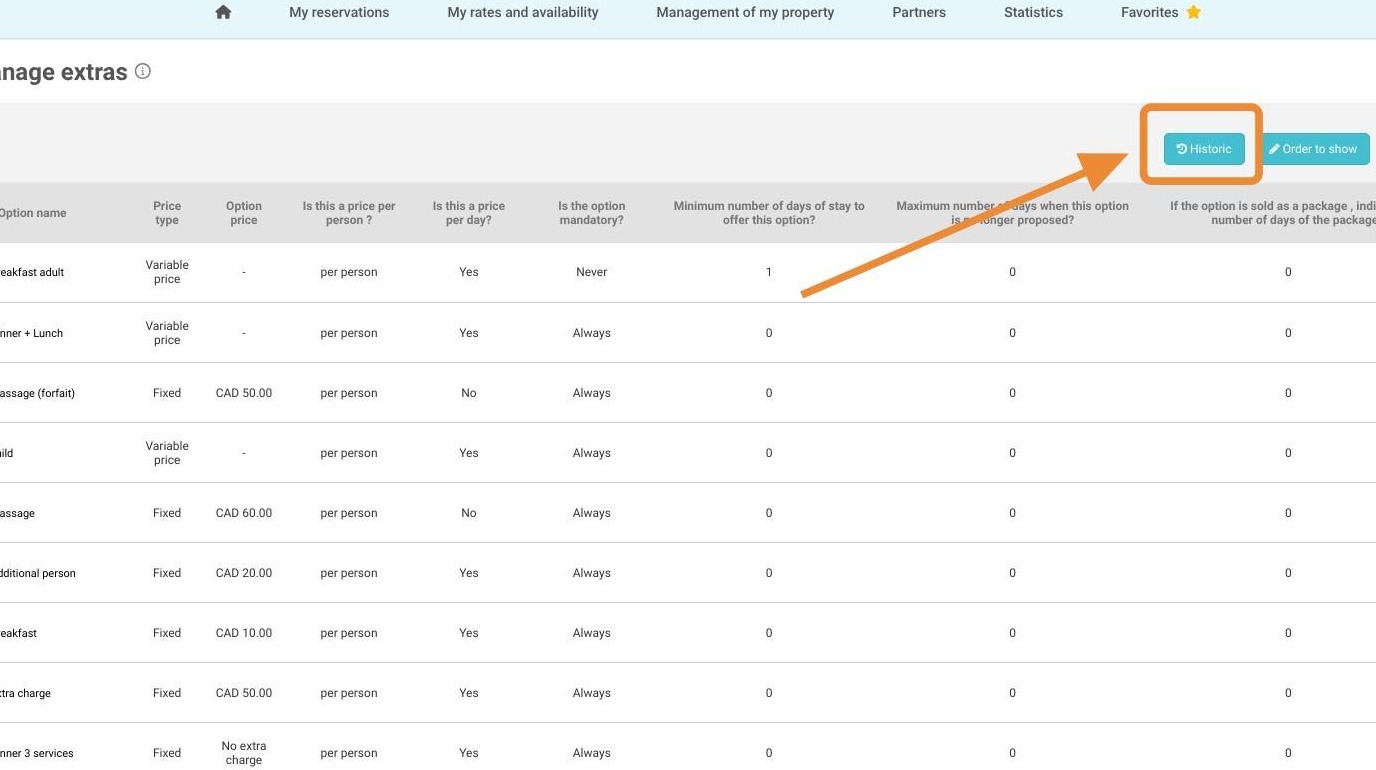The height and width of the screenshot is (770, 1376).
Task: Click 'No extra charge' price cell
Action: [x=244, y=753]
